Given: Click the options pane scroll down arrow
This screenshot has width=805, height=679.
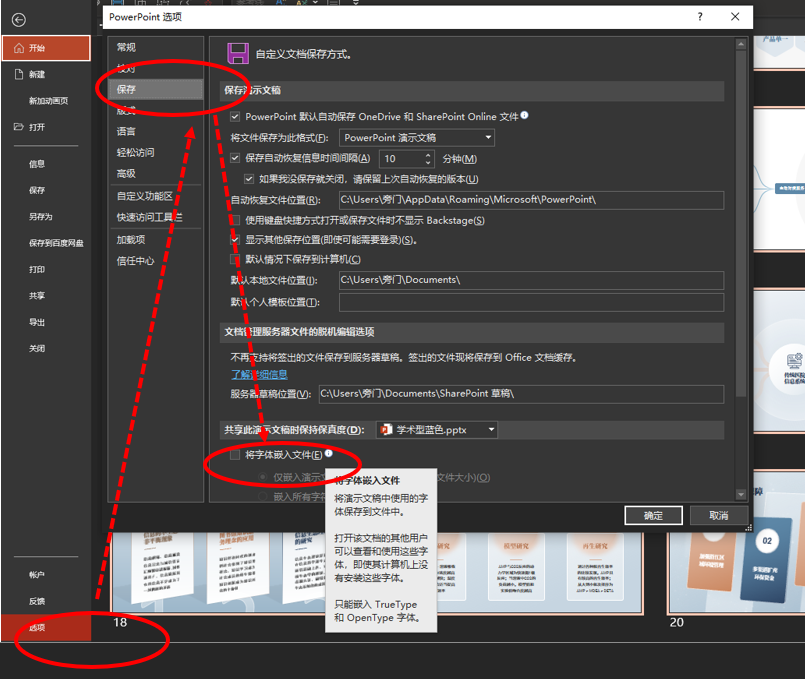Looking at the screenshot, I should 740,494.
